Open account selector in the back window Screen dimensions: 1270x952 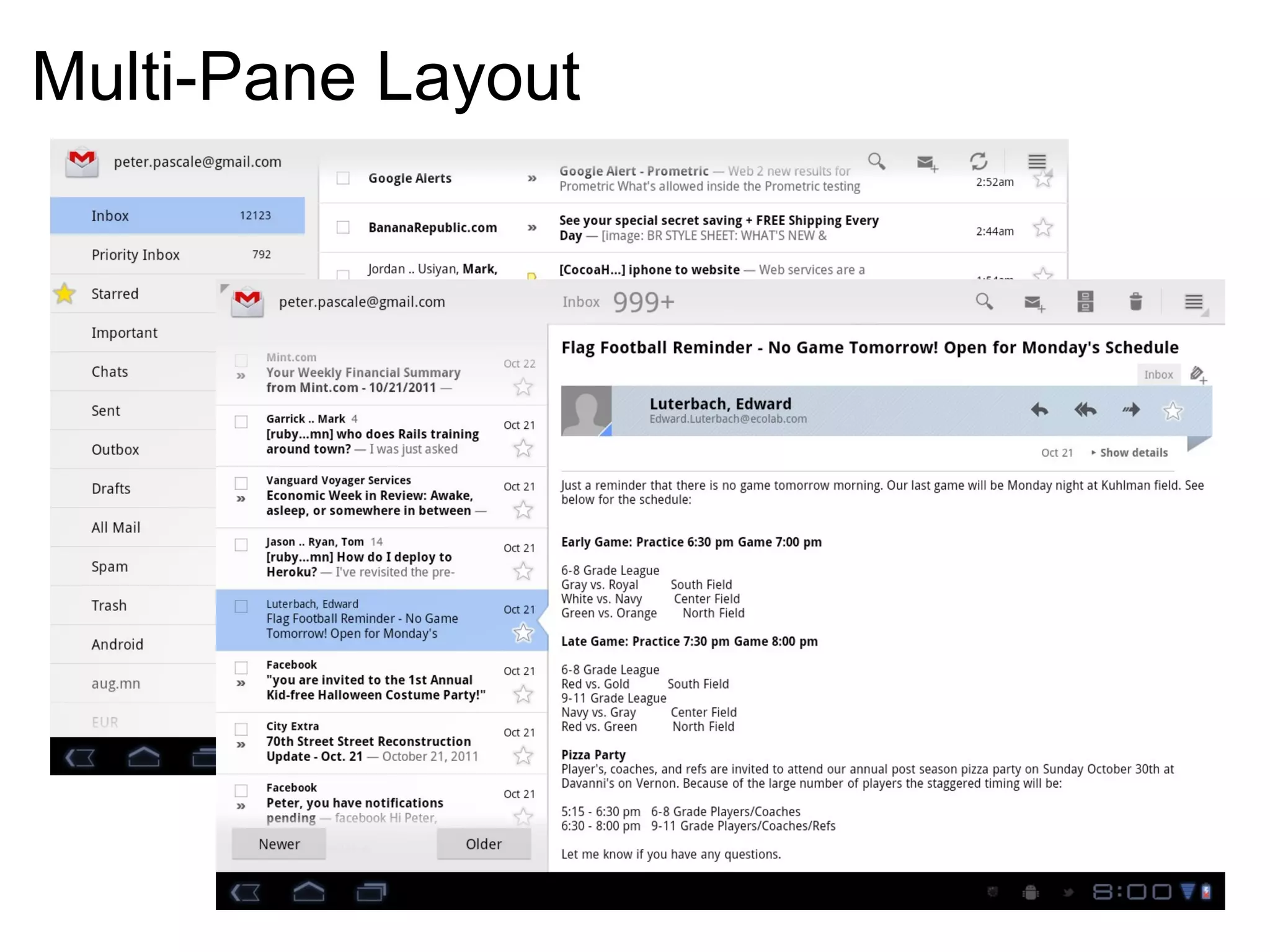coord(197,162)
